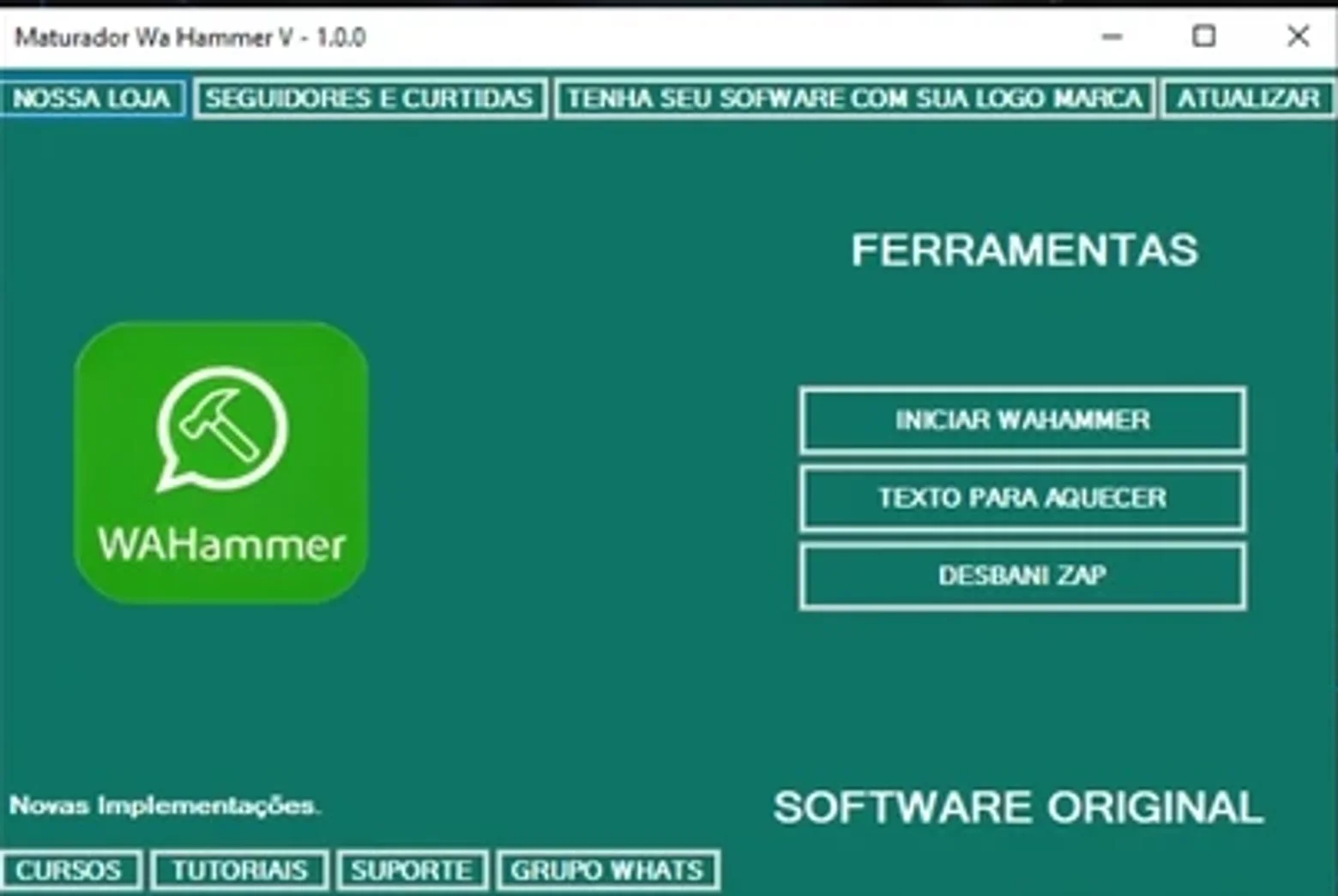This screenshot has height=896, width=1338.
Task: Contact SUPORTE
Action: coord(412,871)
